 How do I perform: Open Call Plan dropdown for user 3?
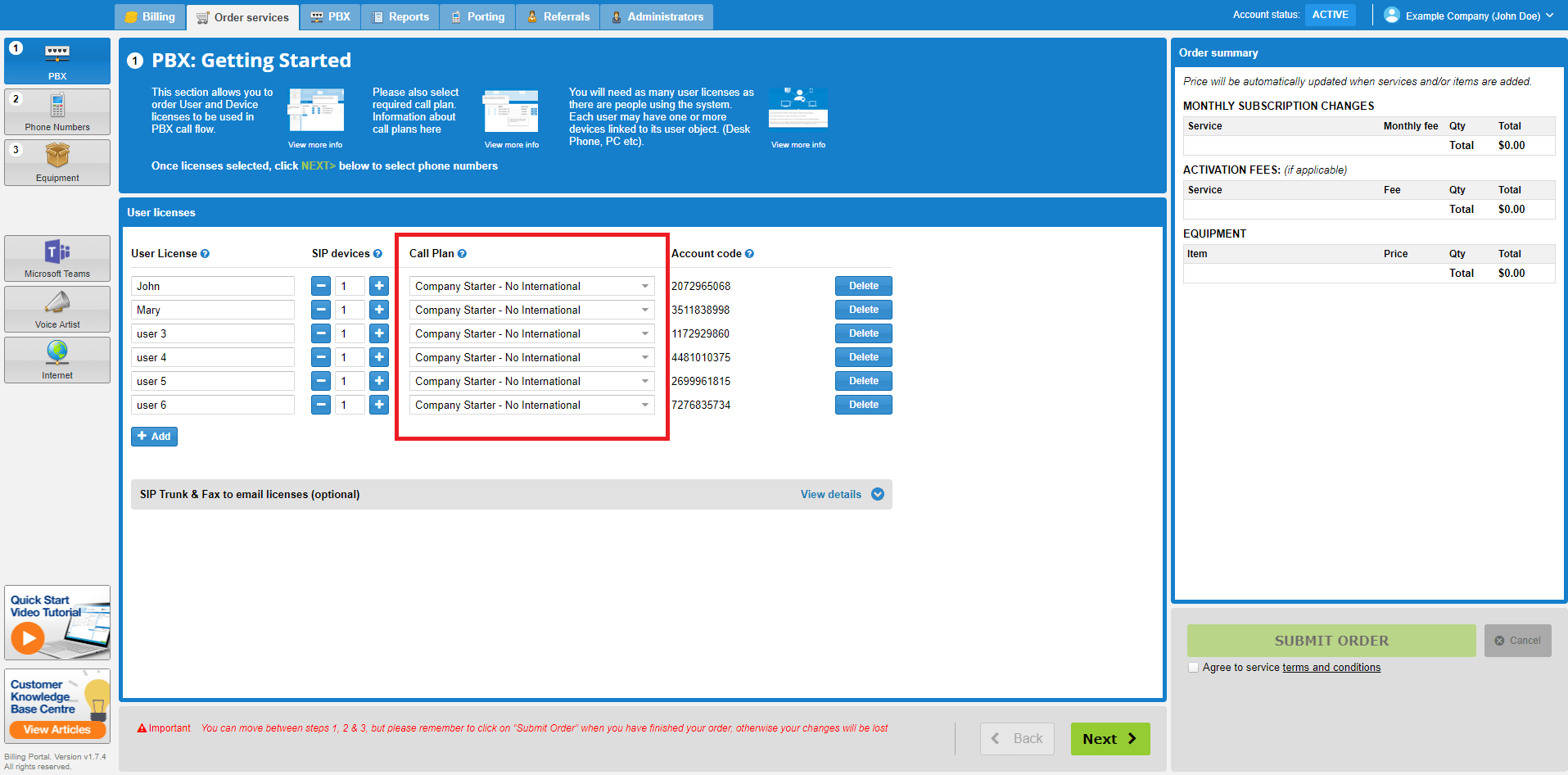532,333
